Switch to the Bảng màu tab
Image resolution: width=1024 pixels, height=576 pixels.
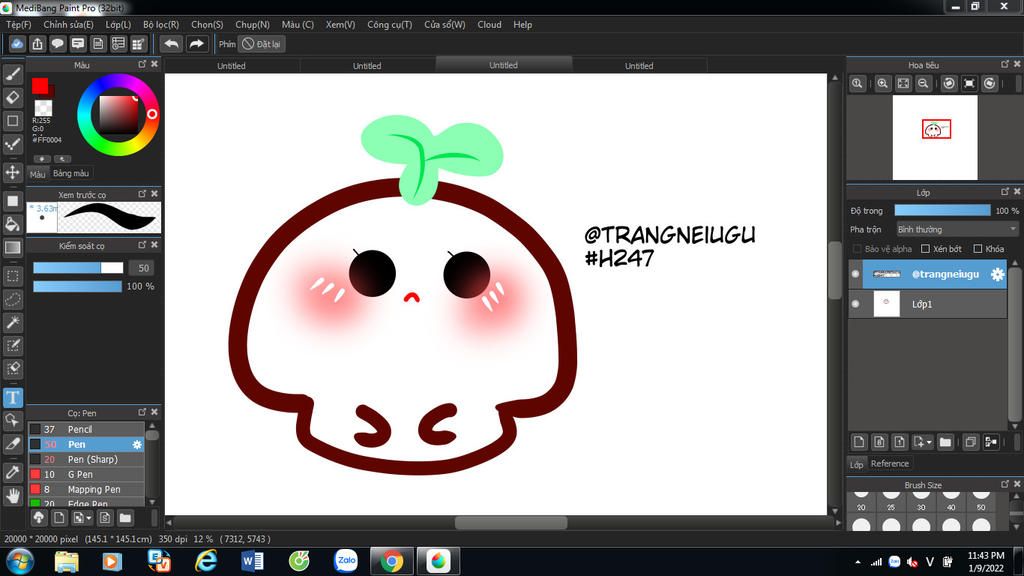pos(71,173)
